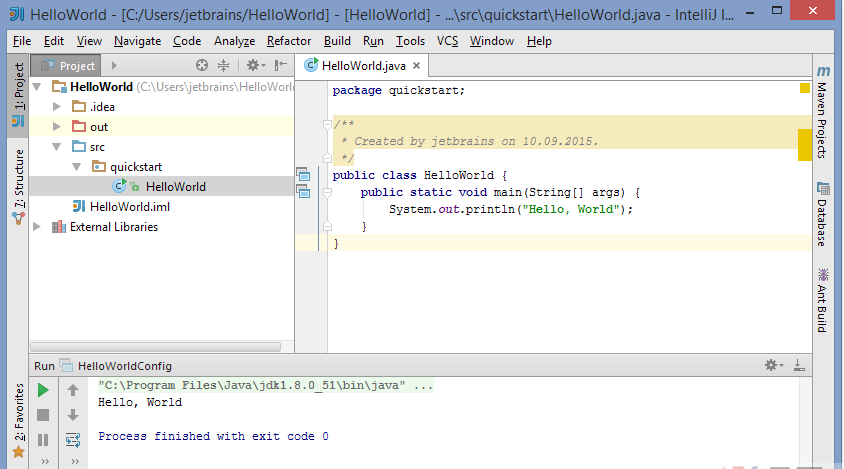Image resolution: width=844 pixels, height=469 pixels.
Task: Click the java command line in console
Action: tap(265, 385)
